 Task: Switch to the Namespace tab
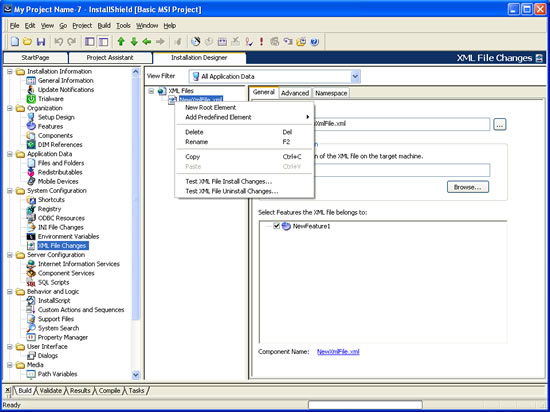tap(331, 93)
